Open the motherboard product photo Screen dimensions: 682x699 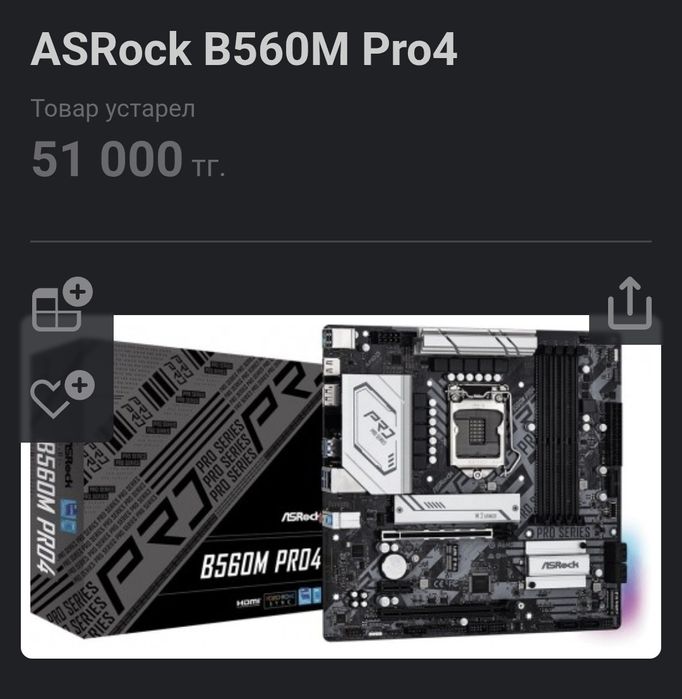click(341, 486)
